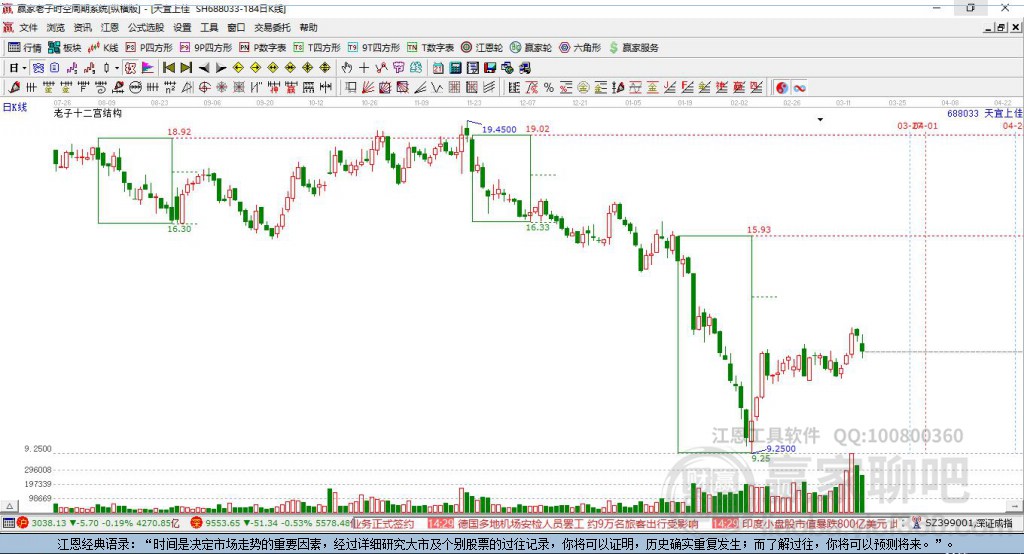Open the 资讯 menu
The image size is (1024, 554).
[x=82, y=27]
